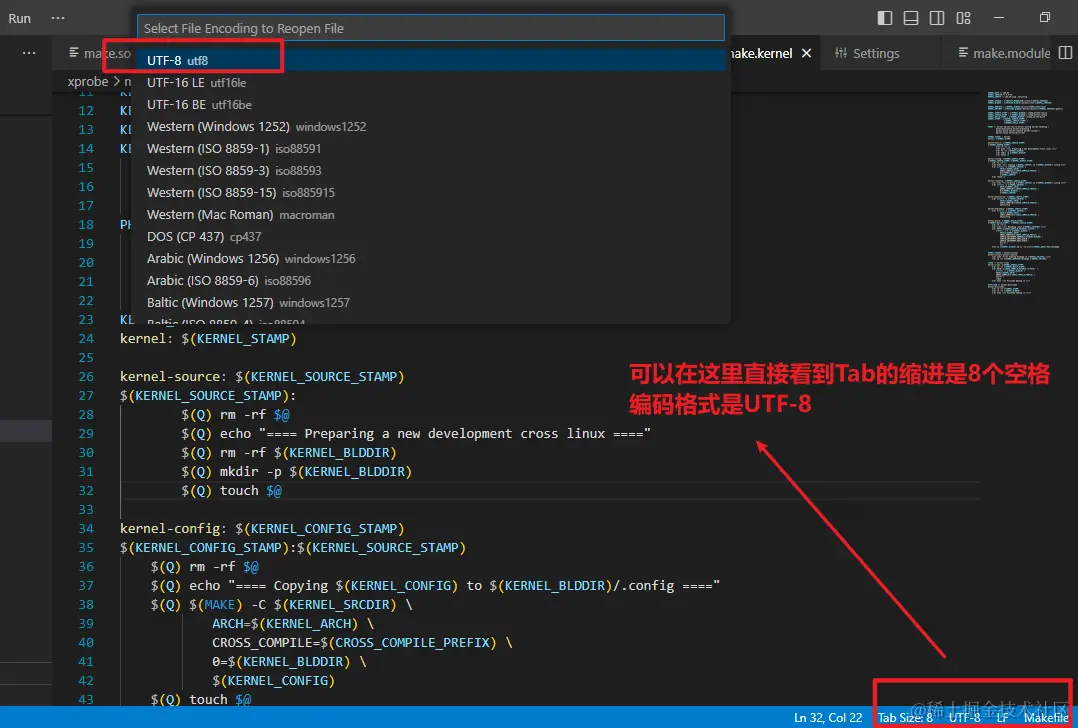Screen dimensions: 1078x728
Task: Click the code minimap overview
Action: (1024, 192)
